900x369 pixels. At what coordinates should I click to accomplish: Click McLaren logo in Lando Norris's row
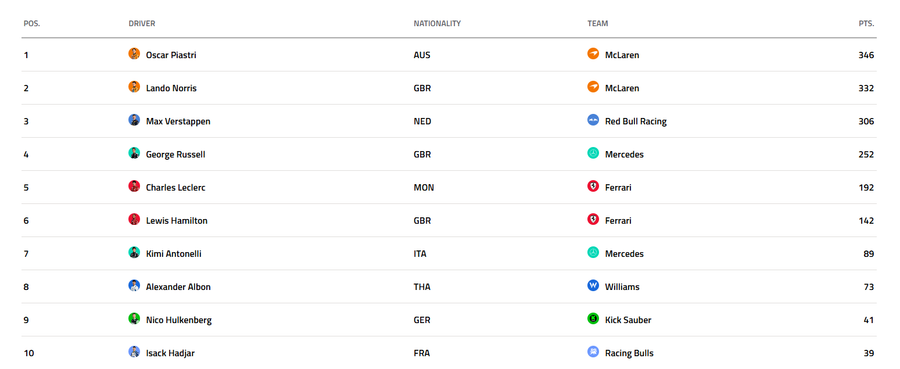pyautogui.click(x=593, y=87)
